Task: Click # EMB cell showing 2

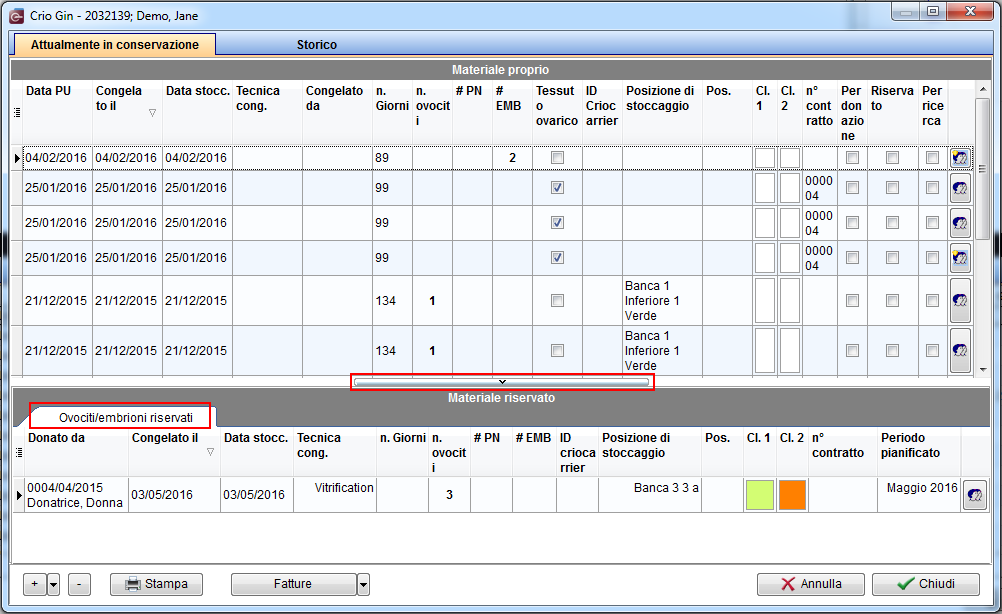Action: point(513,158)
